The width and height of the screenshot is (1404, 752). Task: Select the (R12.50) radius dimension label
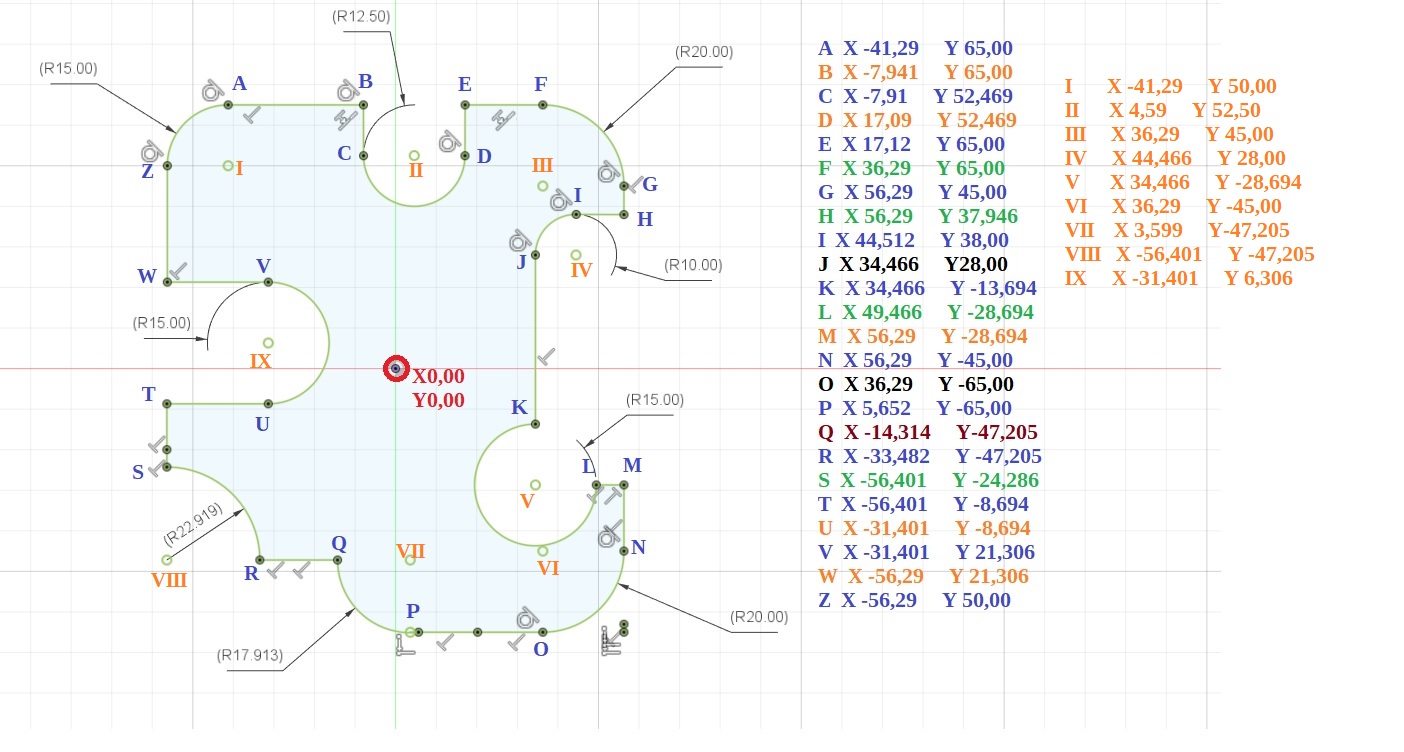(x=361, y=16)
